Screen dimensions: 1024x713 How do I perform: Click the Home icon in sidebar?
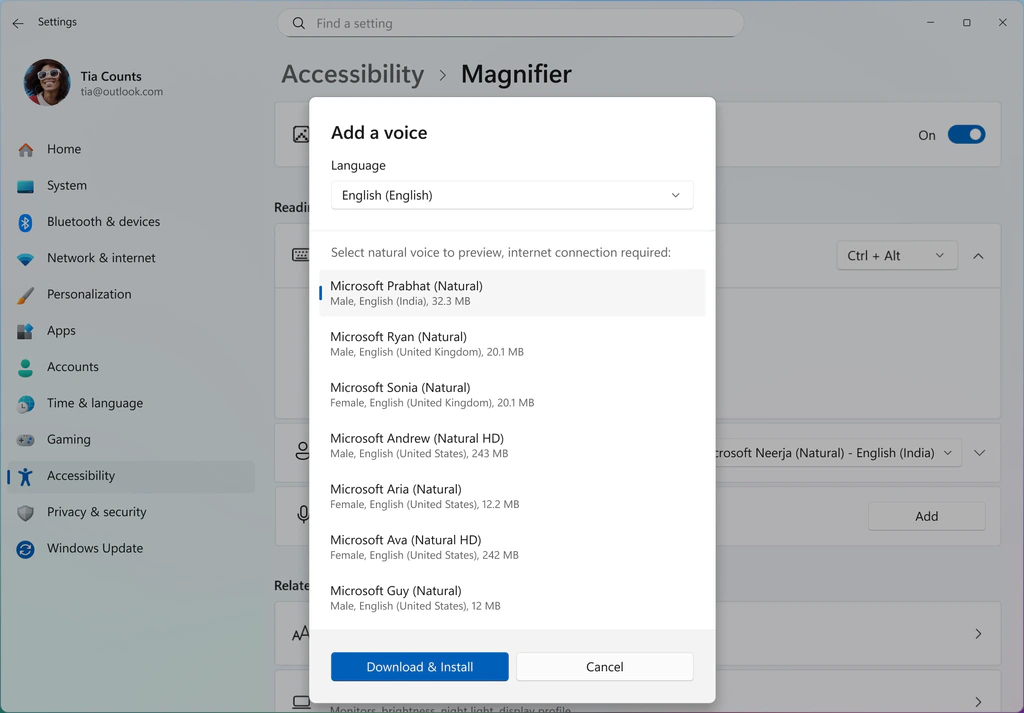(x=26, y=150)
